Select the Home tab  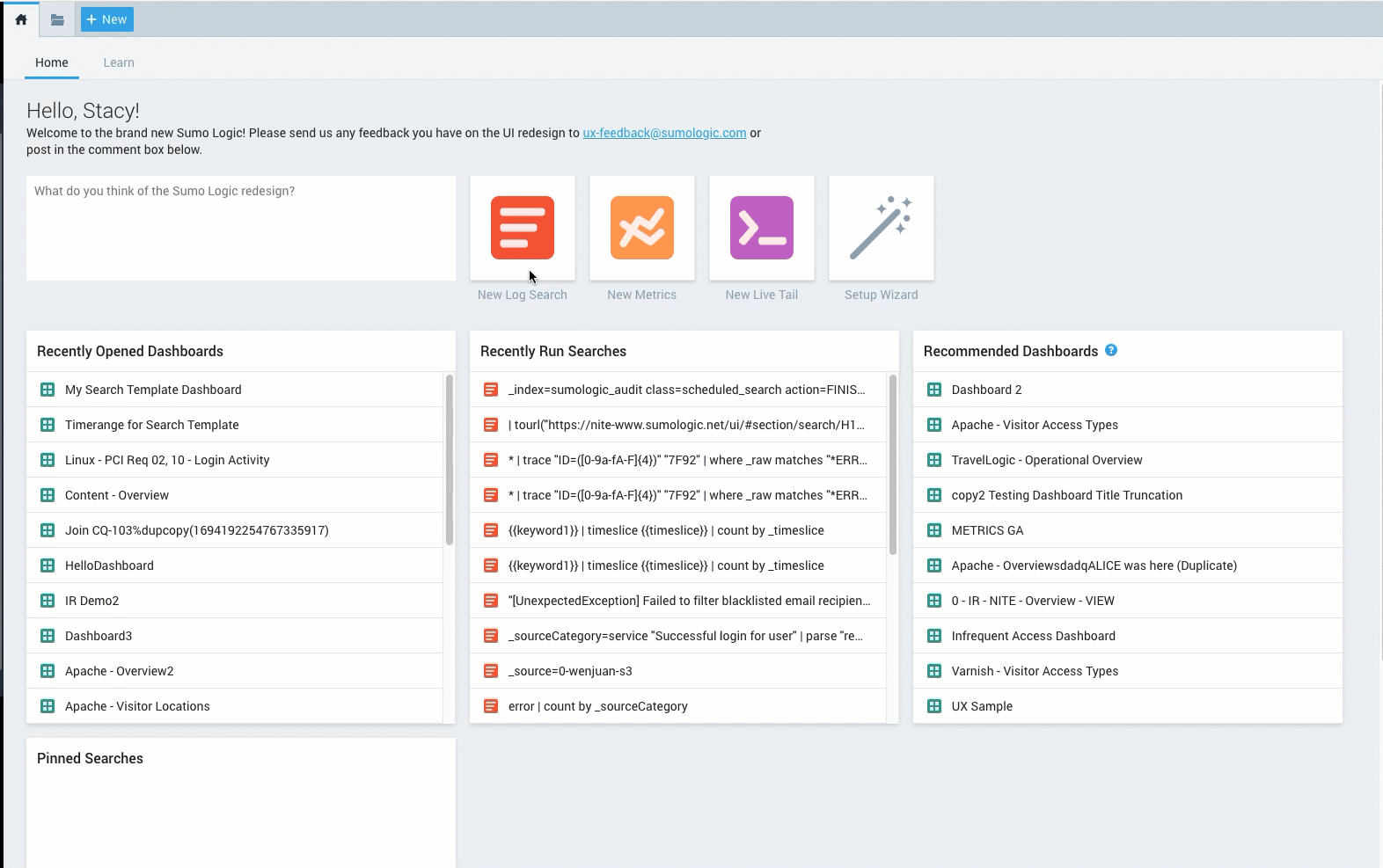tap(52, 62)
